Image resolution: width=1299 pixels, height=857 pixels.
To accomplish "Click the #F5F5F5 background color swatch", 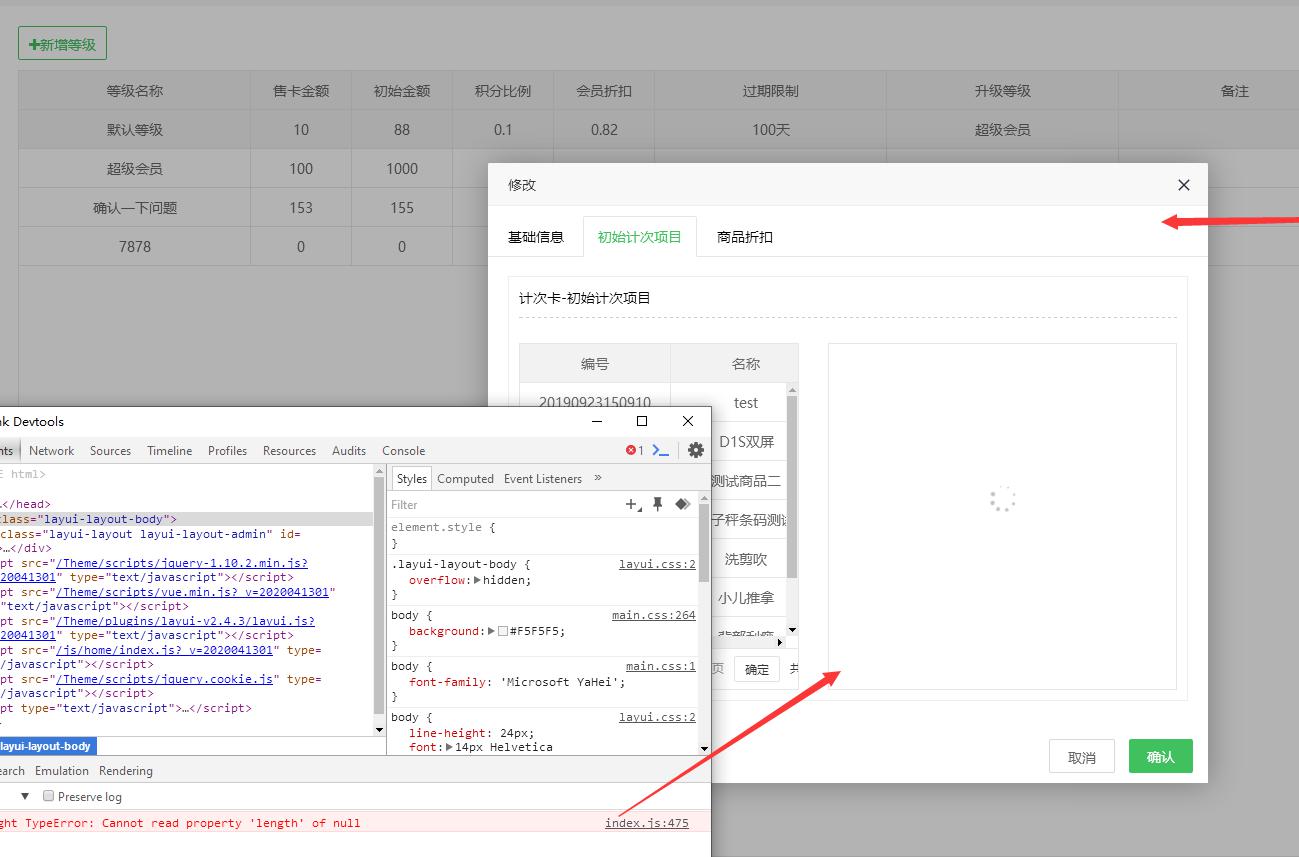I will 503,631.
